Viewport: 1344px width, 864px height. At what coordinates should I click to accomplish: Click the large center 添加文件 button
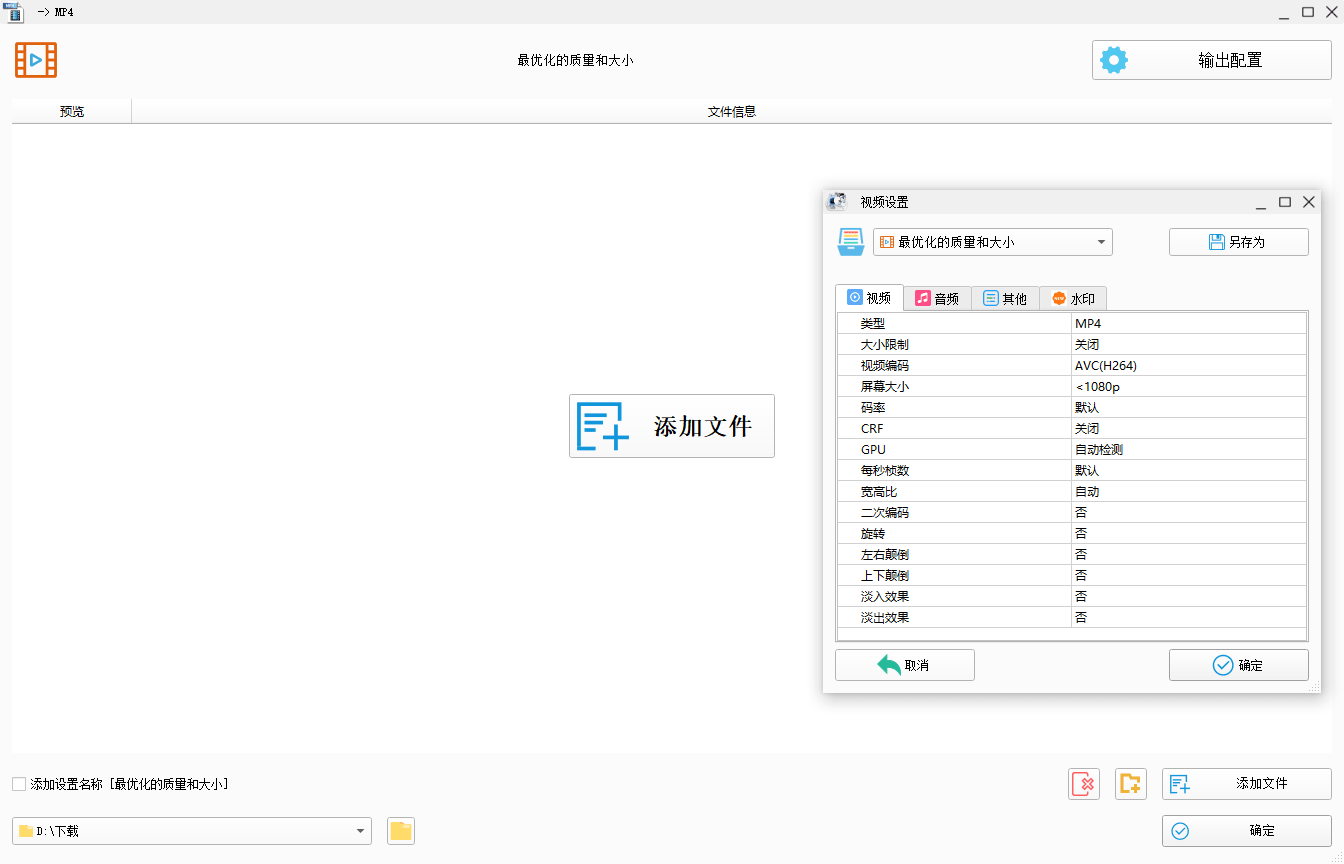click(672, 426)
